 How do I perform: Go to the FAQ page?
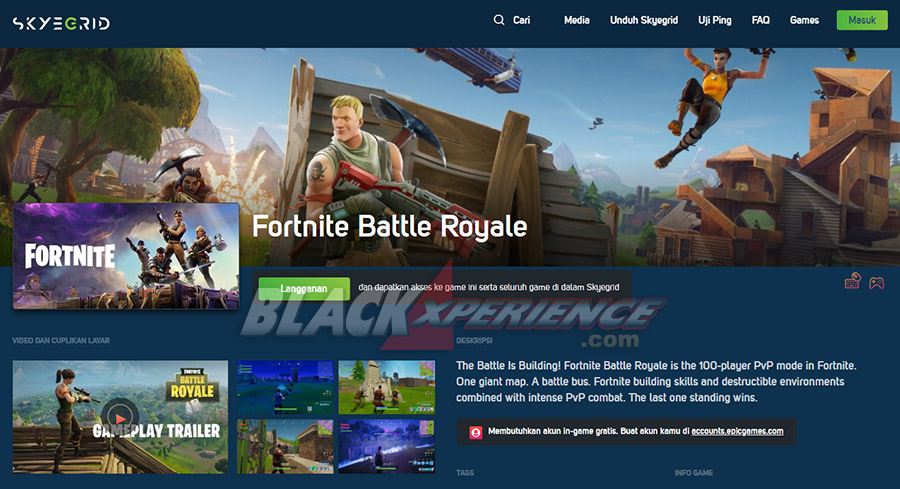[x=761, y=20]
